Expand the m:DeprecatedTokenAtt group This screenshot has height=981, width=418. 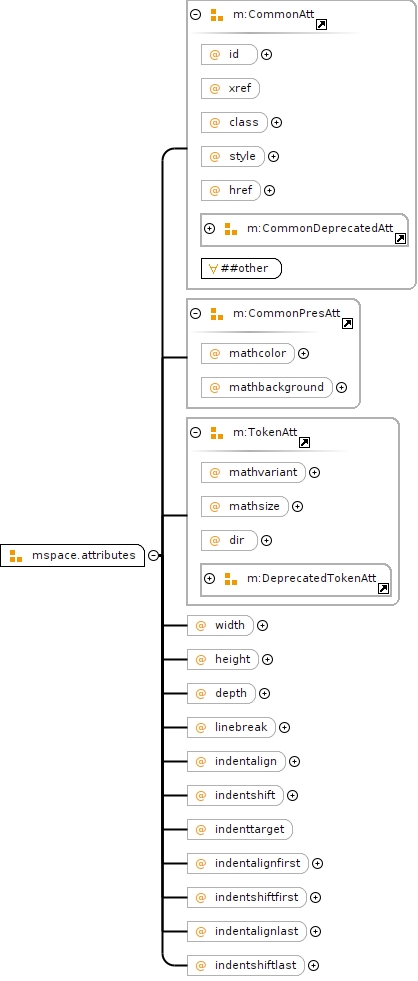pos(210,579)
